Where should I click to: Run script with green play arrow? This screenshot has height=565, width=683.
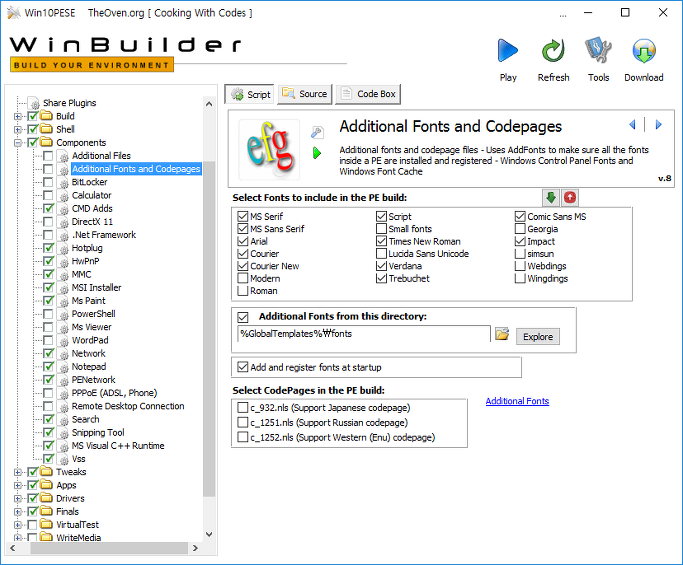(x=317, y=153)
